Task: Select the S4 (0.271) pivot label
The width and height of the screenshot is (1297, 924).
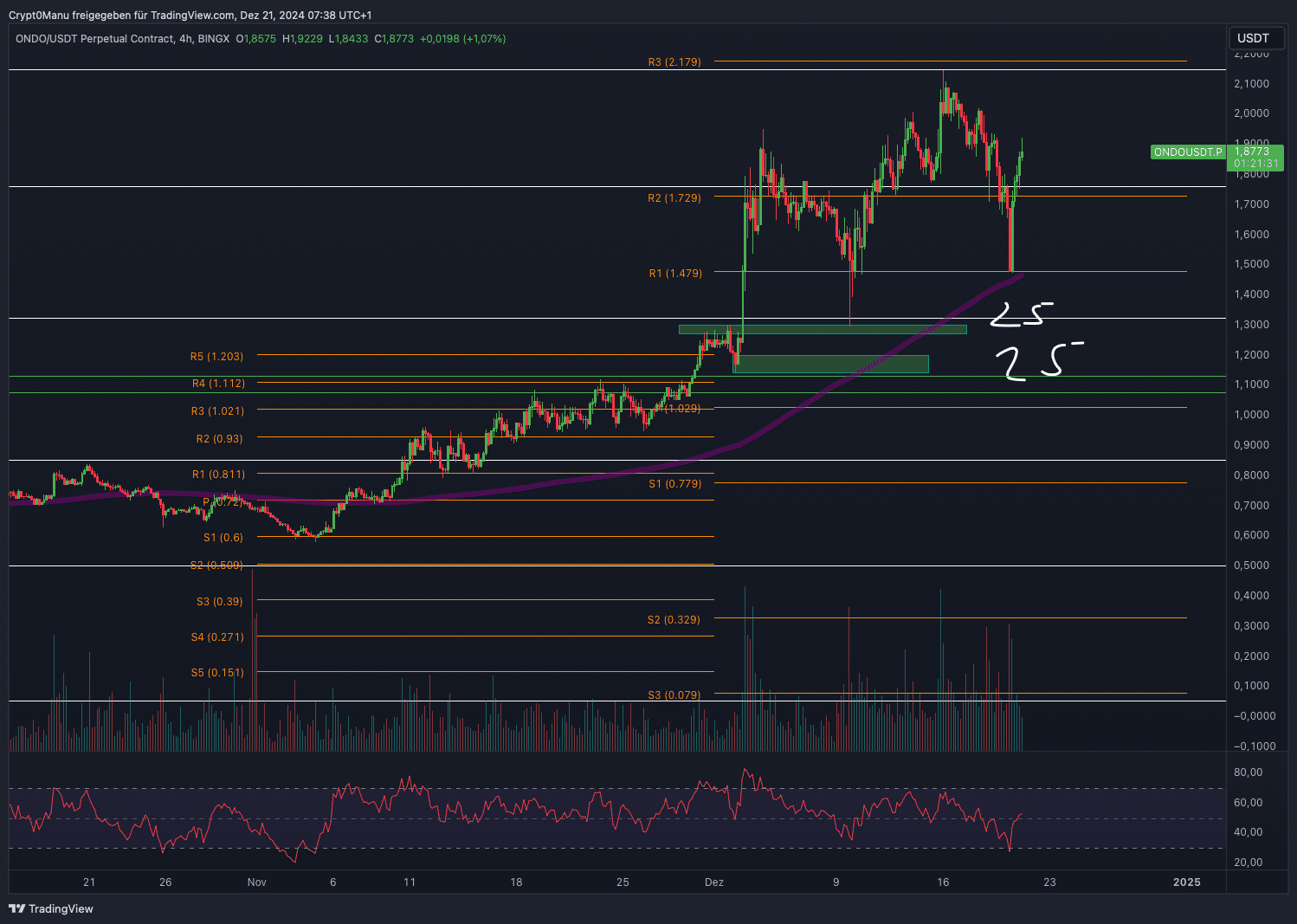Action: click(217, 637)
